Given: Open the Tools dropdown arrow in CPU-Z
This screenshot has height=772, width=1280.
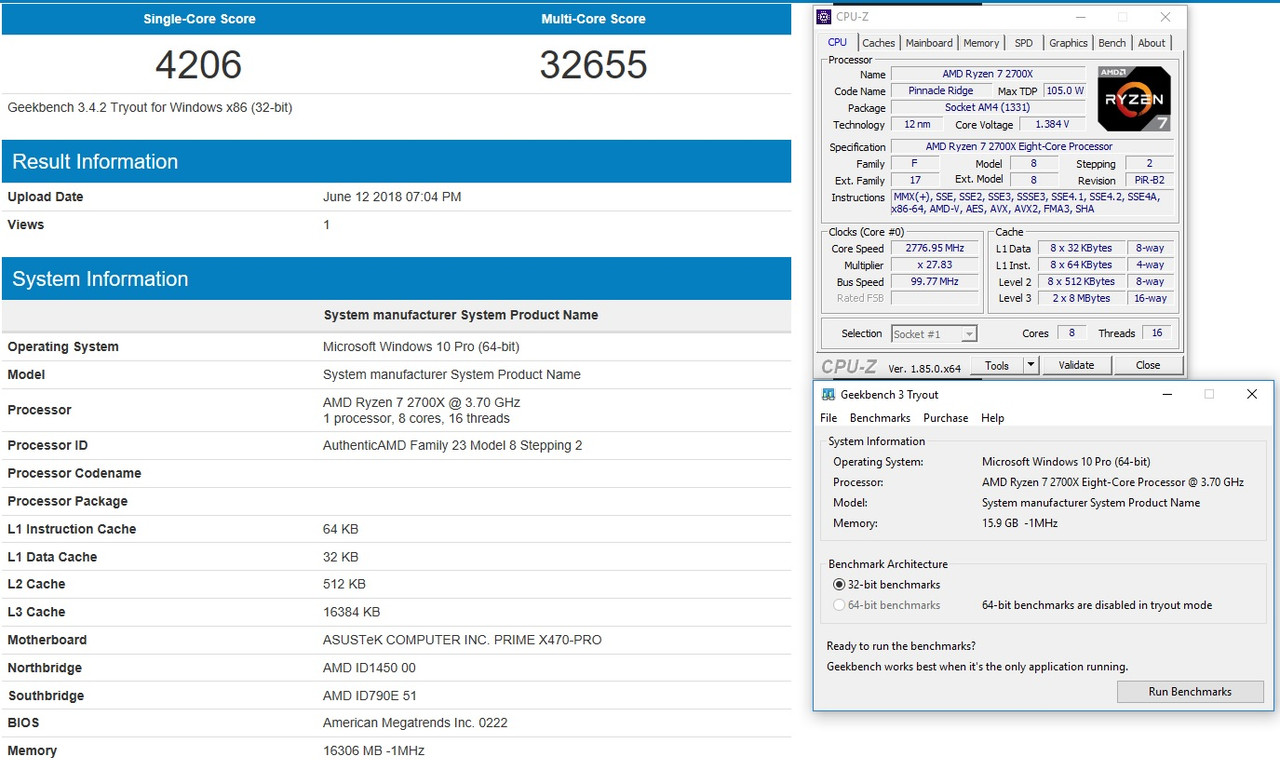Looking at the screenshot, I should [x=1031, y=365].
